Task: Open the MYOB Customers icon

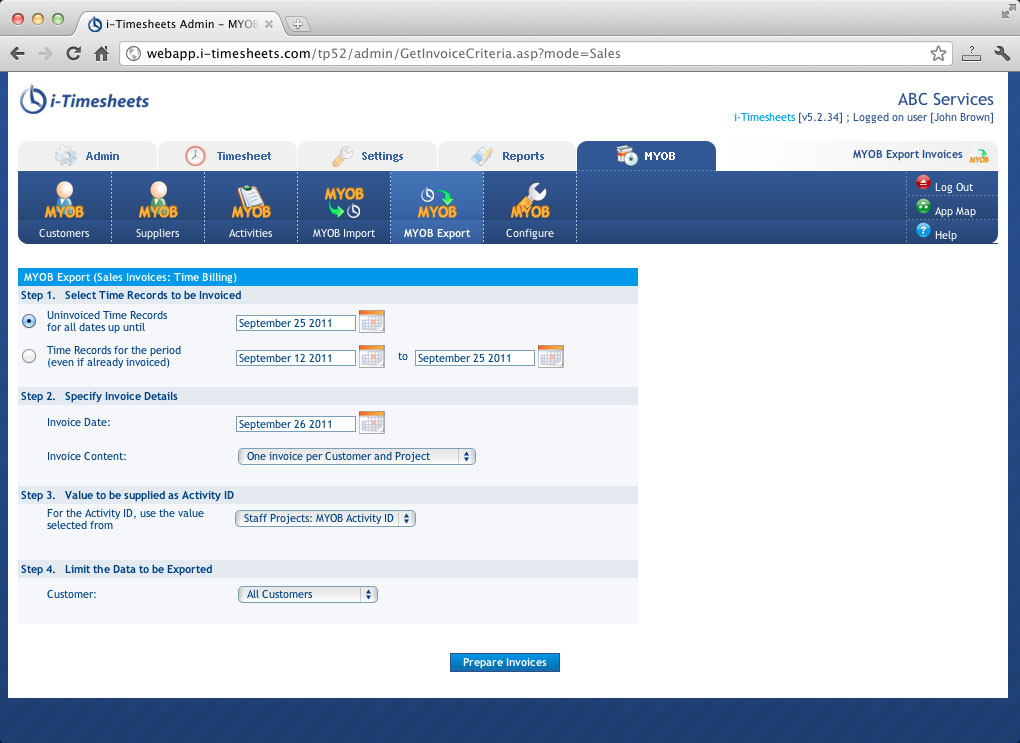Action: 64,200
